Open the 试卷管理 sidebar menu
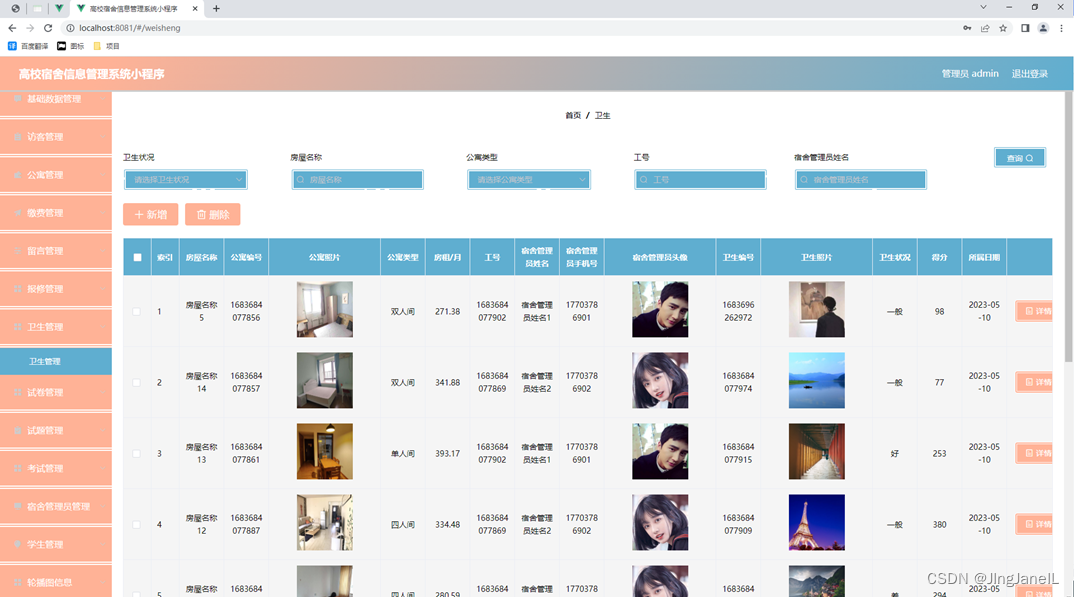This screenshot has width=1074, height=597. tap(55, 393)
